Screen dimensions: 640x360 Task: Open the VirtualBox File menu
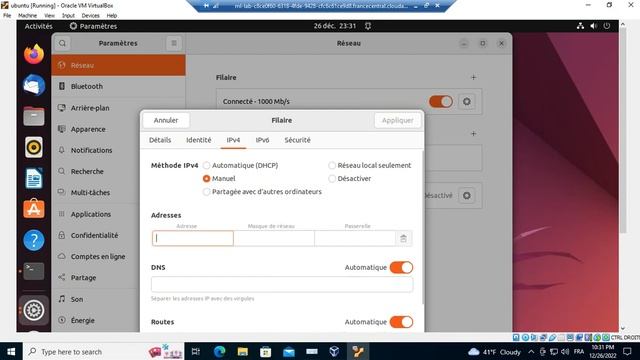(x=7, y=16)
